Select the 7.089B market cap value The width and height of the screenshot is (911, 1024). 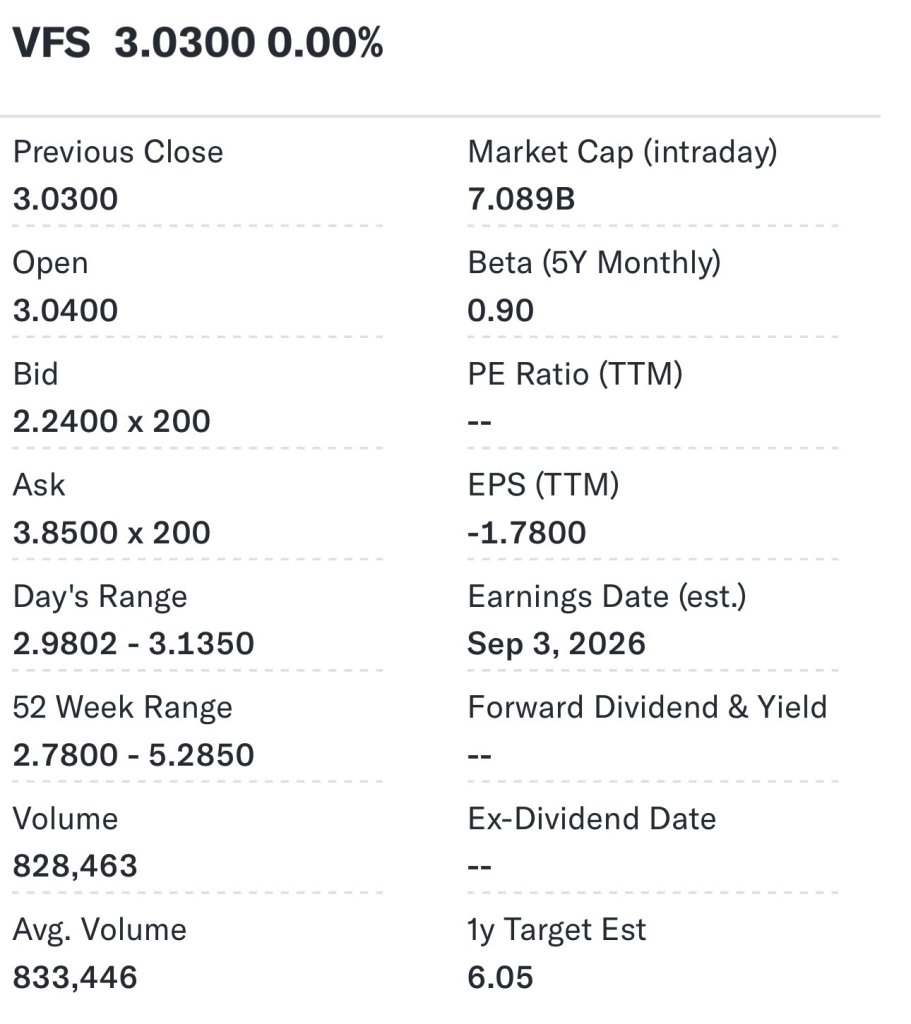point(521,199)
